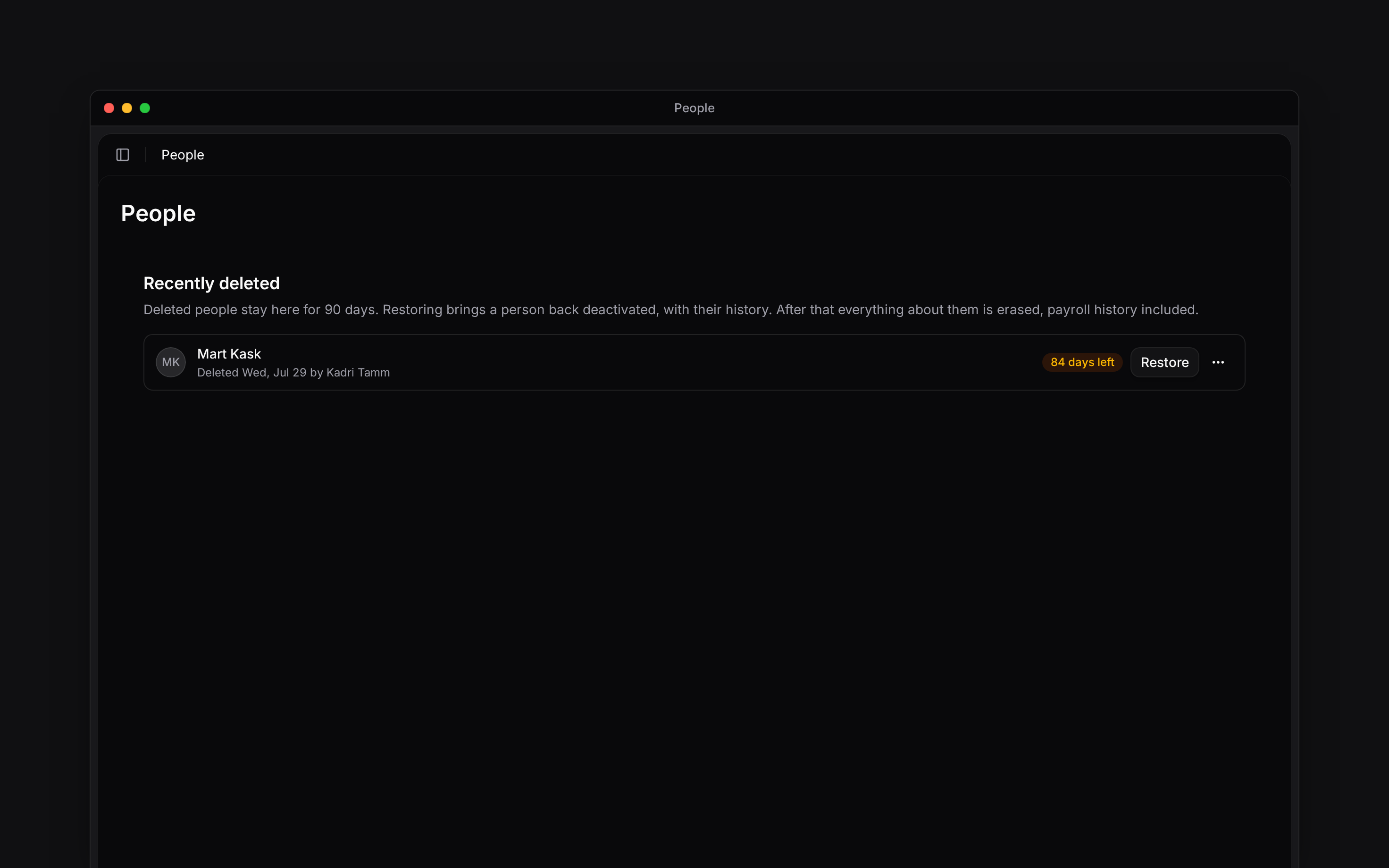The width and height of the screenshot is (1389, 868).
Task: Click 'Deleted Wed, Jul 29 by Kadri Tamm' text
Action: 293,373
